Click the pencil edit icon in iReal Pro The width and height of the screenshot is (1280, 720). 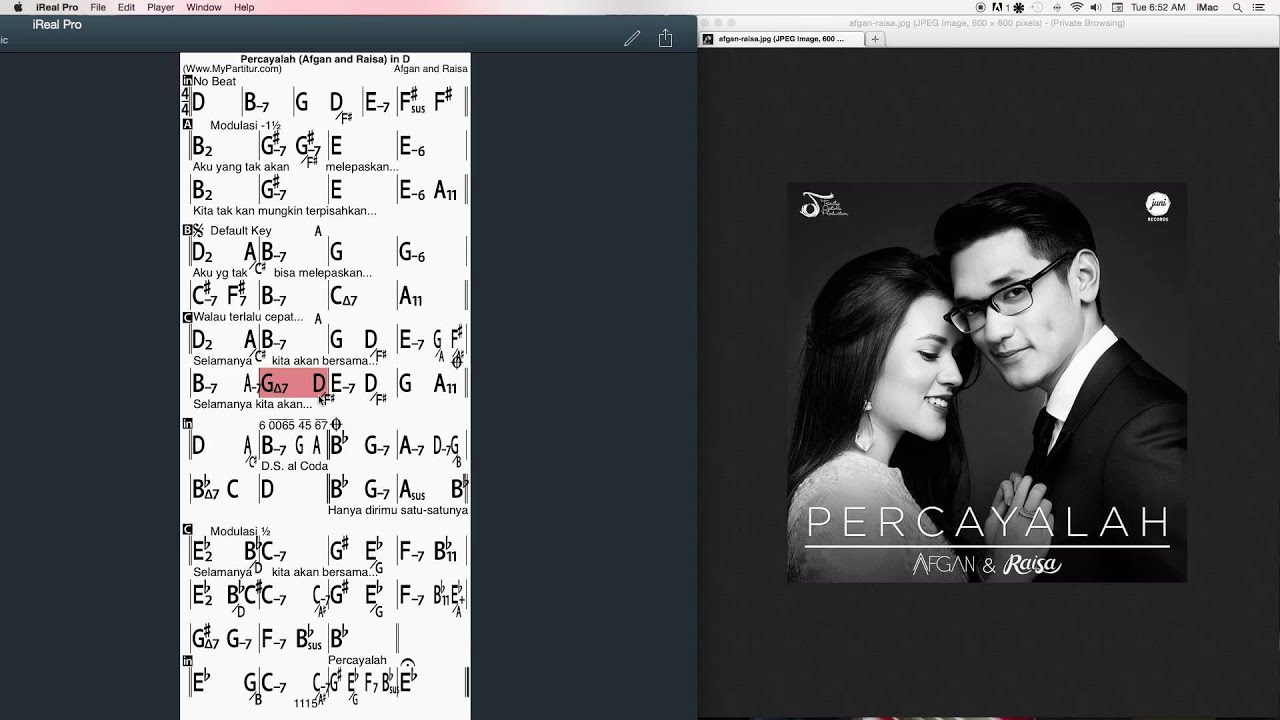tap(632, 38)
